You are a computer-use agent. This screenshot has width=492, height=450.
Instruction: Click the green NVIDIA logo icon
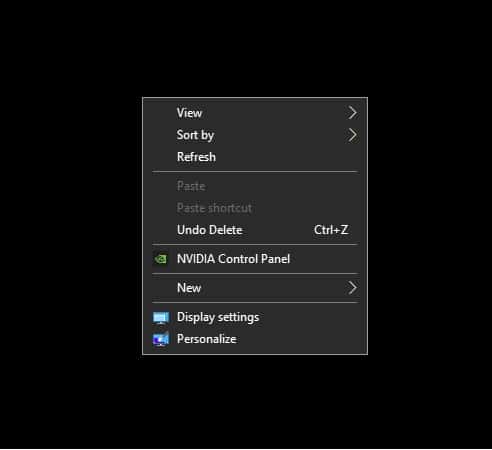[160, 259]
